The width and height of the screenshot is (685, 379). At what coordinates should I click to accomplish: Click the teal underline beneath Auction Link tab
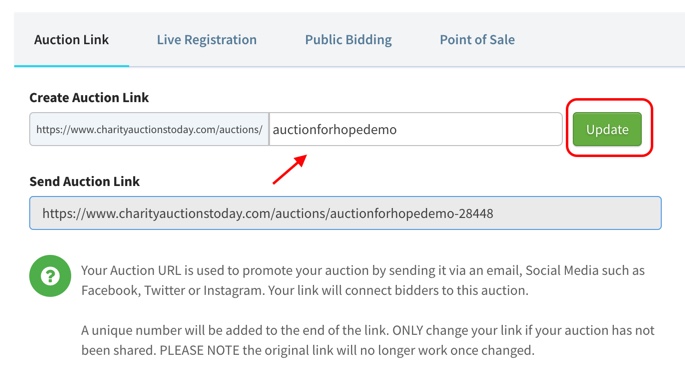72,66
